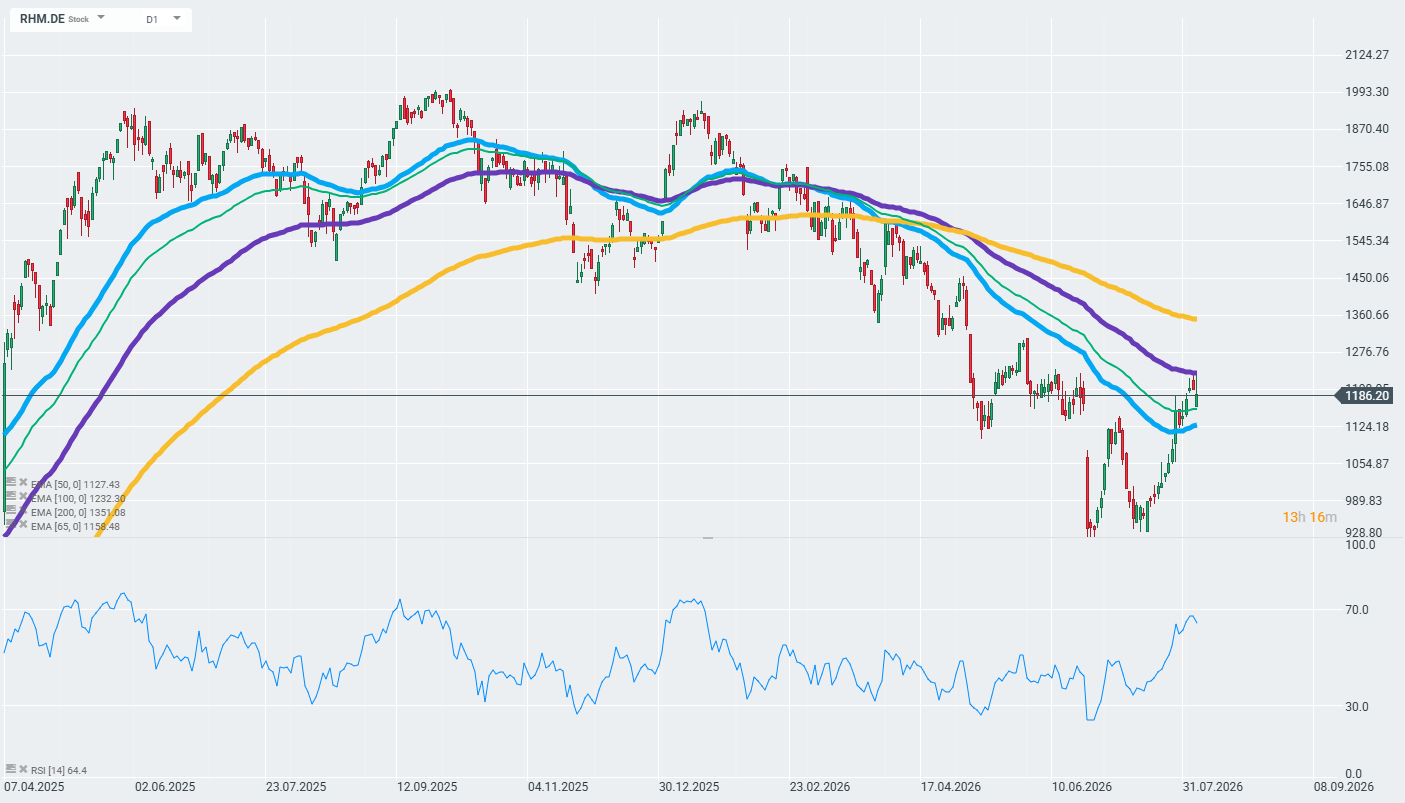Click the 1646.87 price axis label
This screenshot has width=1405, height=803.
point(1367,204)
